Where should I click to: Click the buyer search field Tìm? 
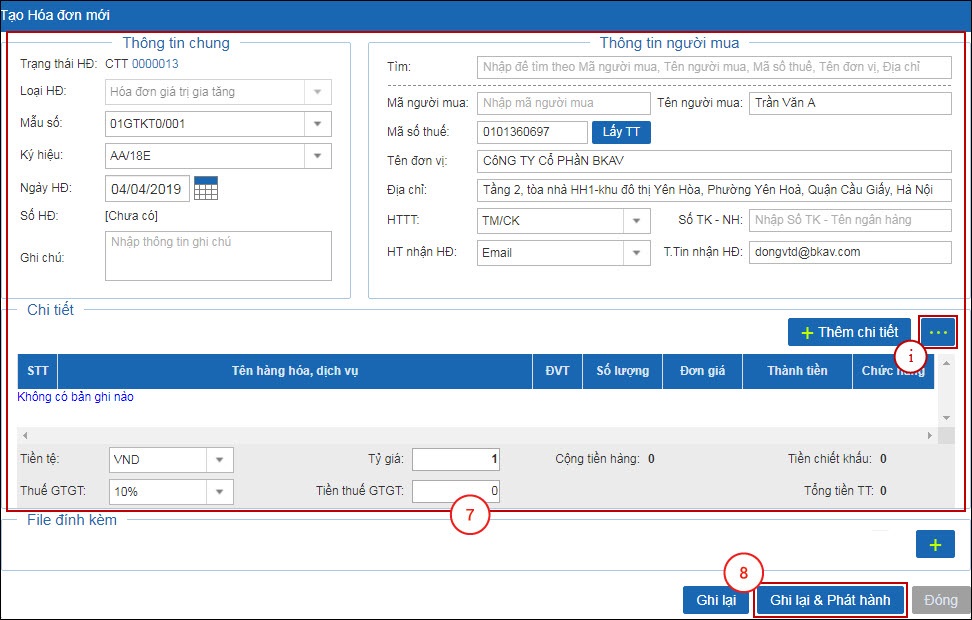pos(714,67)
